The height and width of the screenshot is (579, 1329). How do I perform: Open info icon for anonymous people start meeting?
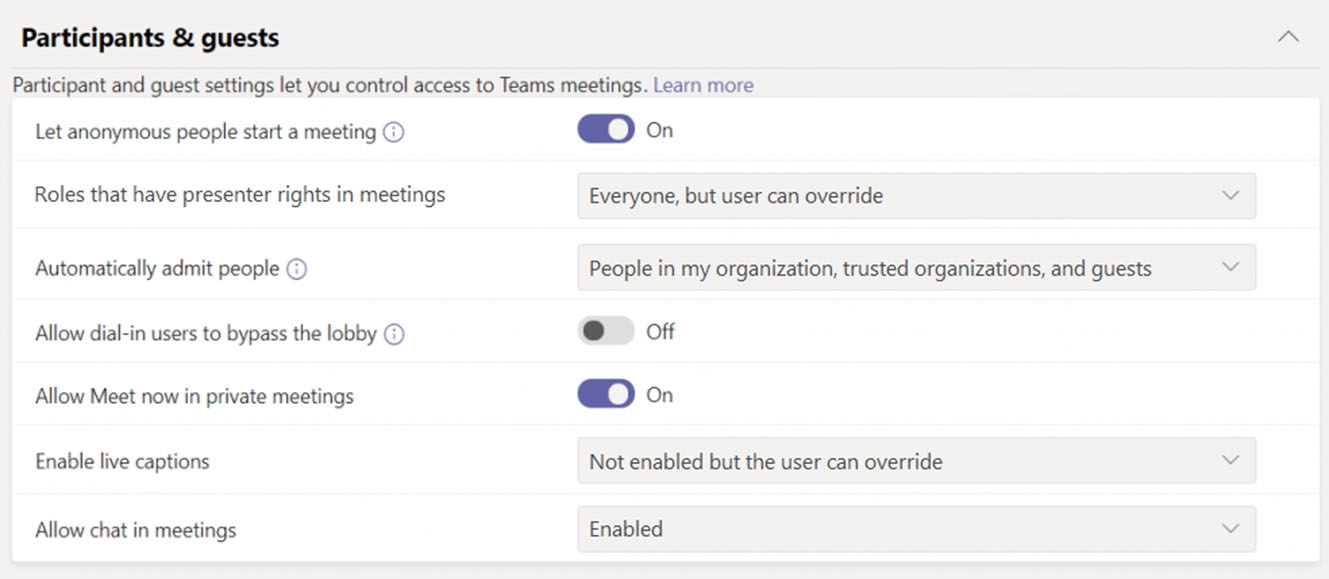[x=394, y=132]
